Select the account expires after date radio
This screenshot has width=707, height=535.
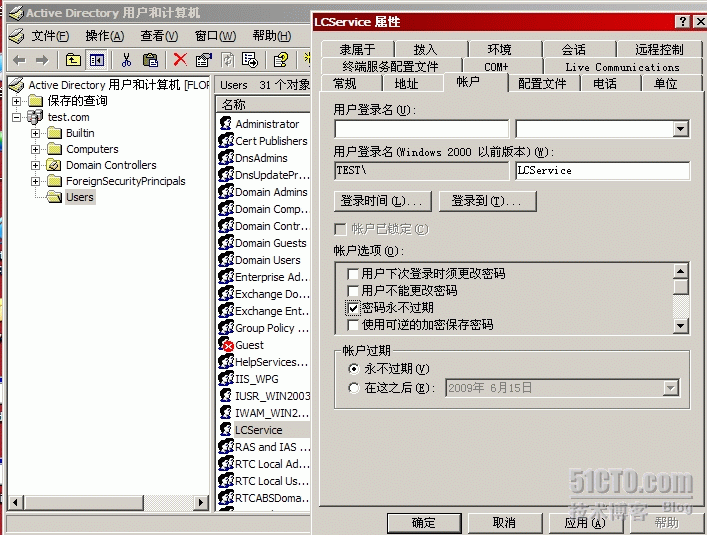354,388
